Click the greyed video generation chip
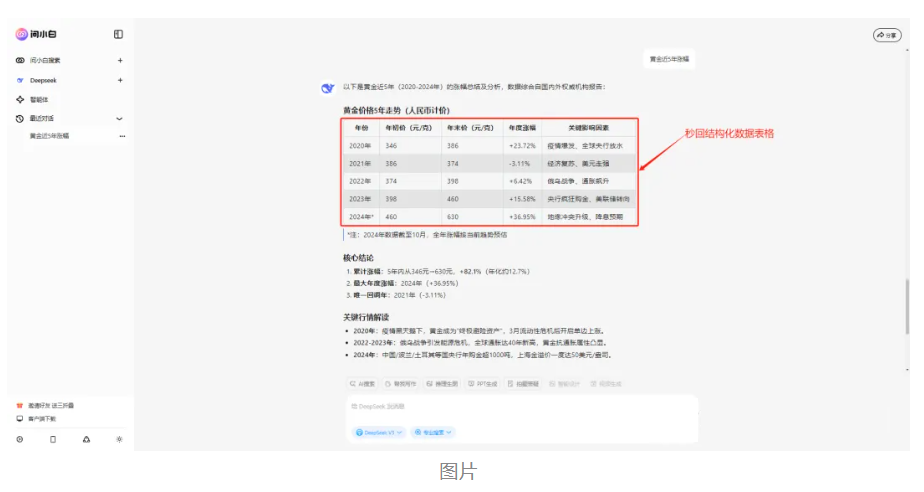Image resolution: width=924 pixels, height=492 pixels. (x=606, y=384)
